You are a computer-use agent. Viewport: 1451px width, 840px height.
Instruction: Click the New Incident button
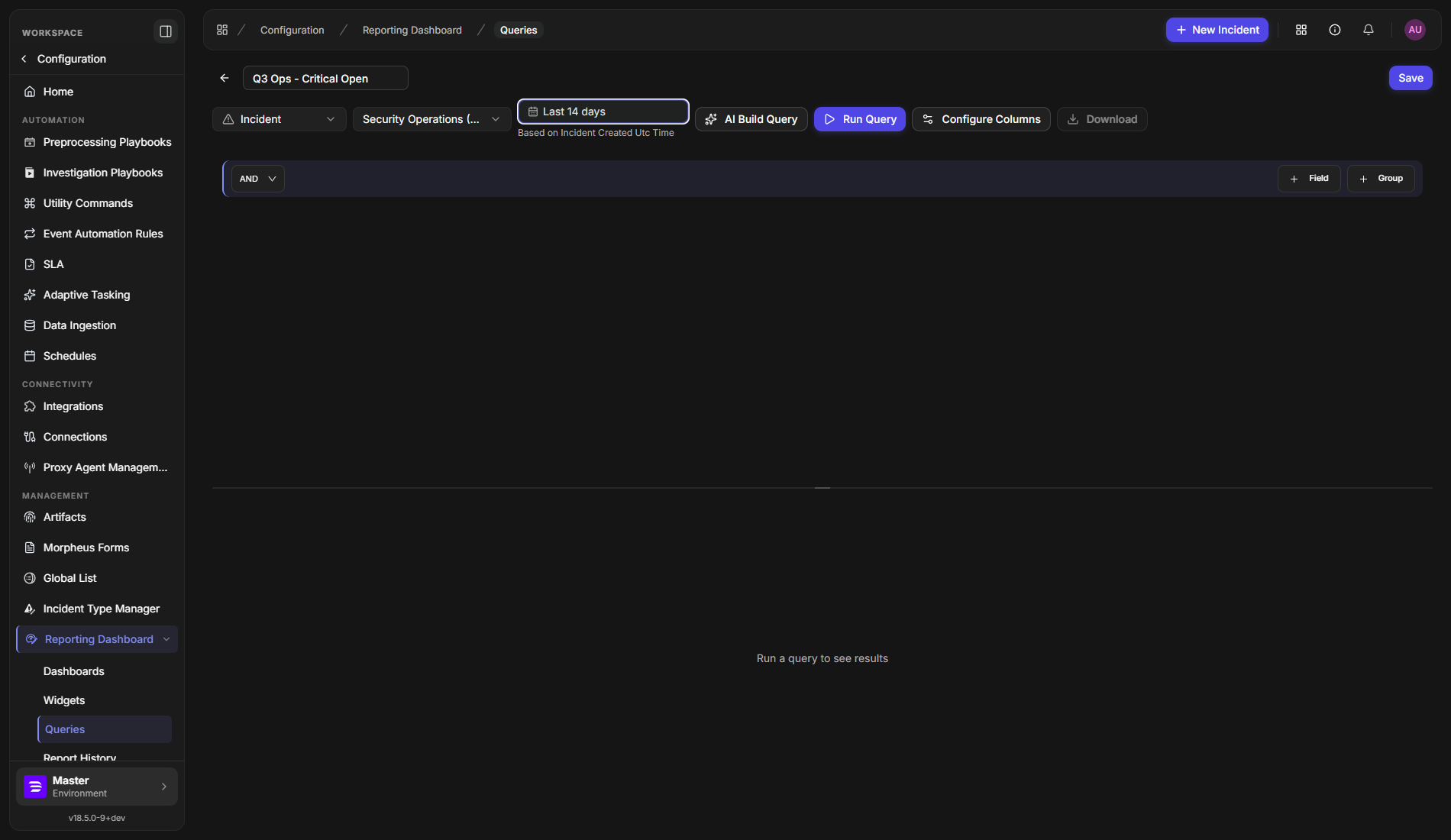(1217, 30)
